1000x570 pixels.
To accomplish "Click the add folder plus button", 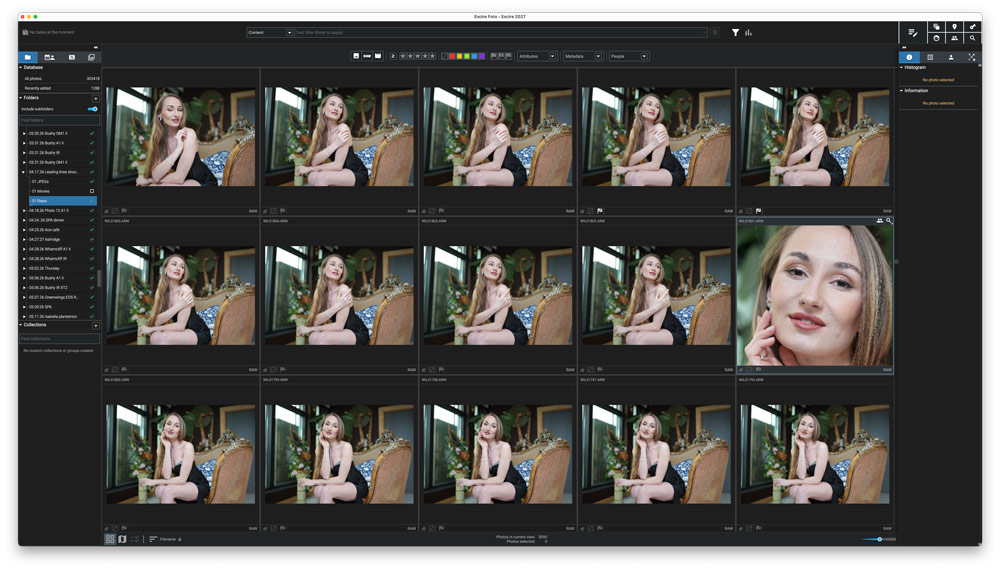I will 96,99.
